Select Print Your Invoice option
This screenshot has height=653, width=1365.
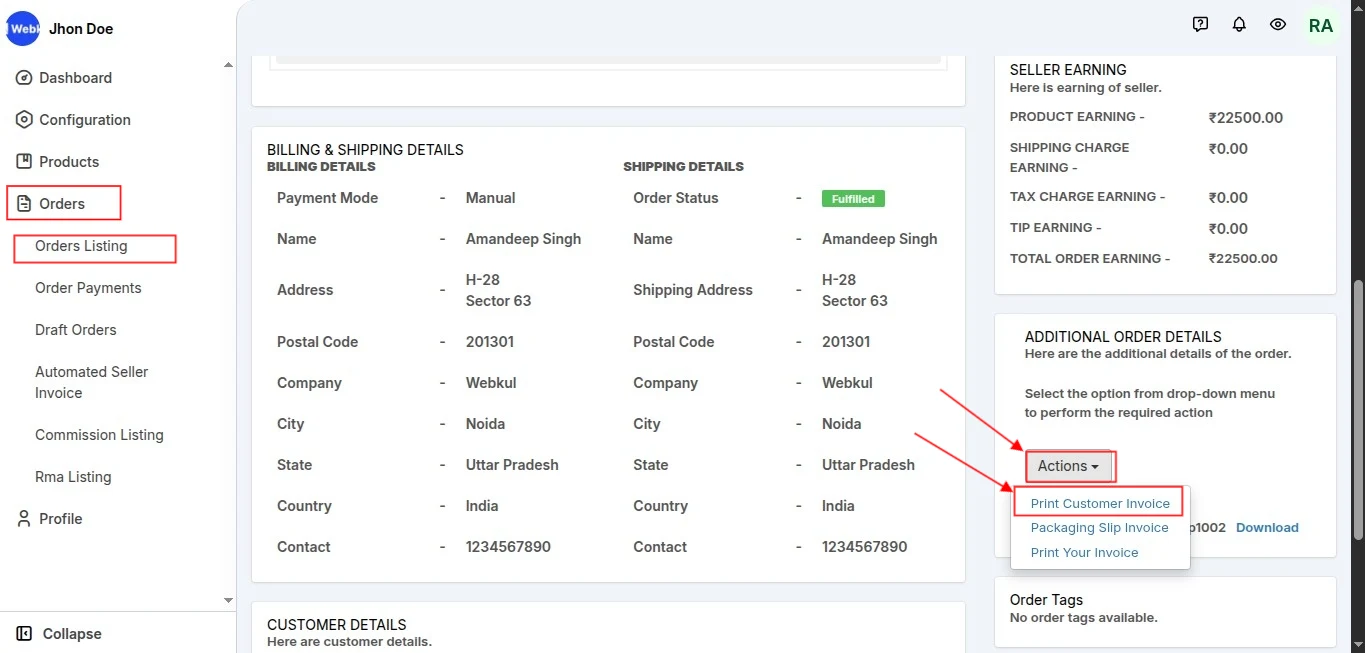[1084, 553]
